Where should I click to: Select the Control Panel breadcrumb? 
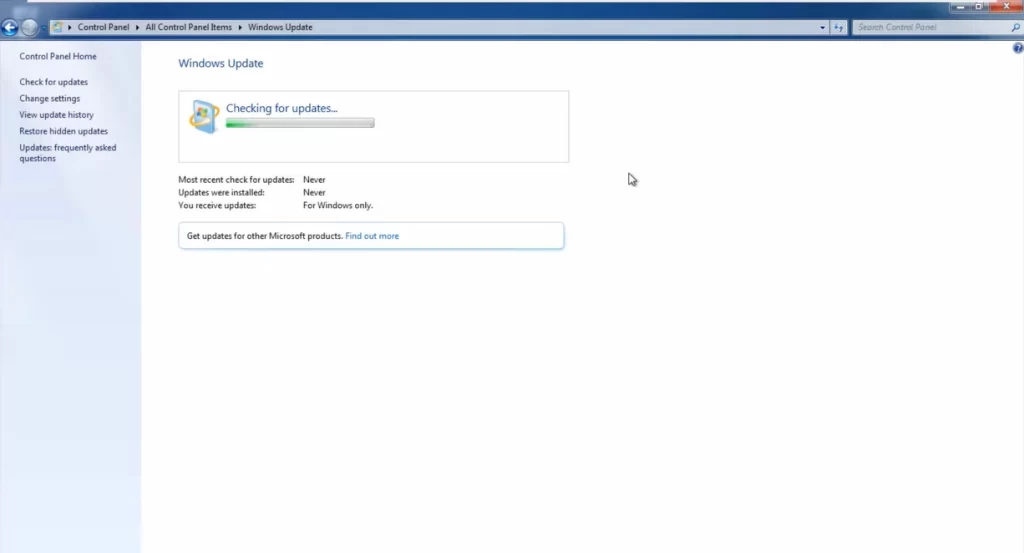(x=103, y=27)
